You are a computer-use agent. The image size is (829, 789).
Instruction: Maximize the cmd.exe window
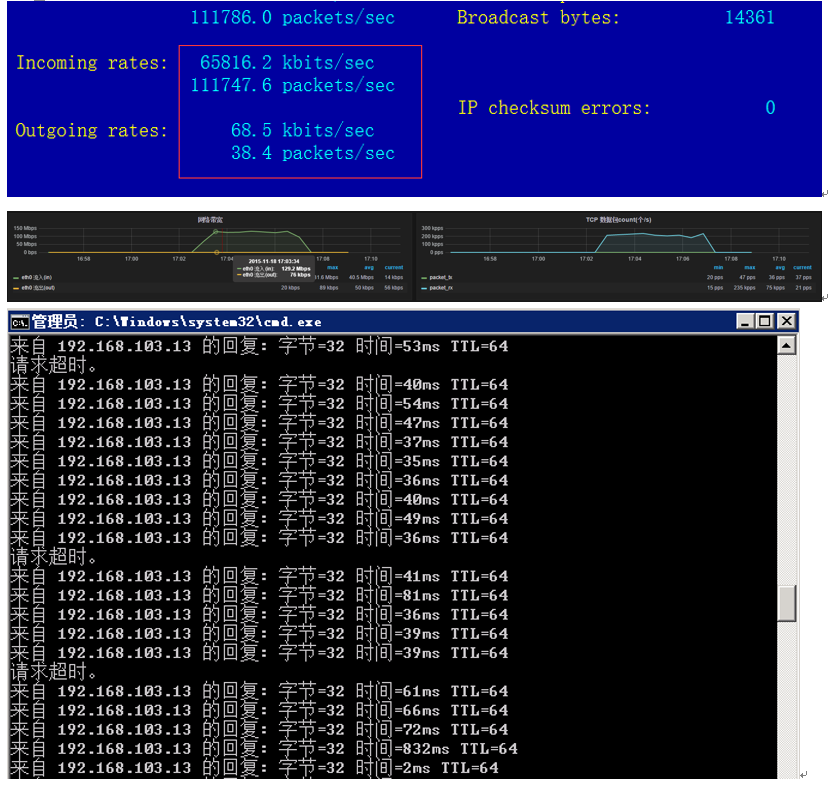pos(765,322)
